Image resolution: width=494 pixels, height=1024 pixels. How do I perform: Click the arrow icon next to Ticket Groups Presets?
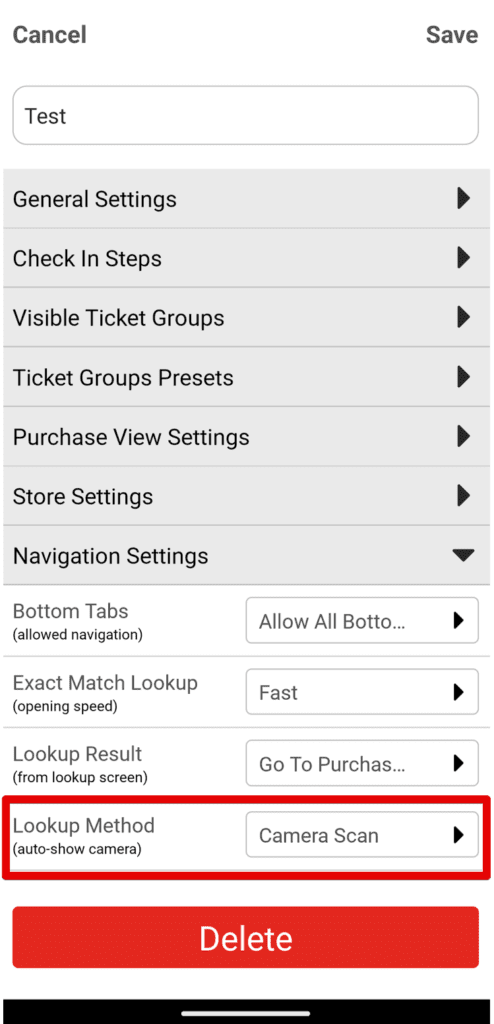(463, 376)
